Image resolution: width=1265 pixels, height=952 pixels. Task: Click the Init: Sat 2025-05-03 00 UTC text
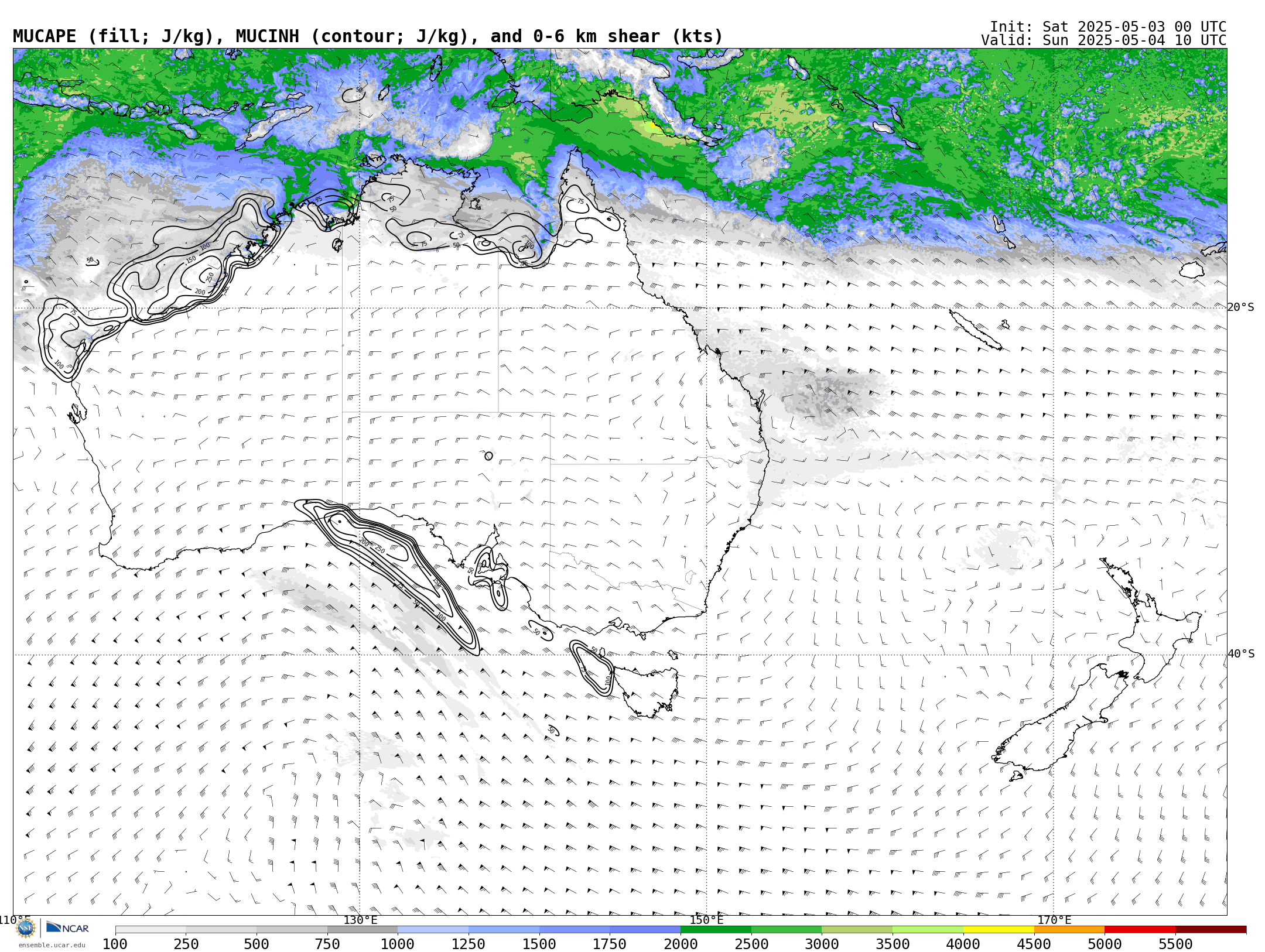(1108, 27)
